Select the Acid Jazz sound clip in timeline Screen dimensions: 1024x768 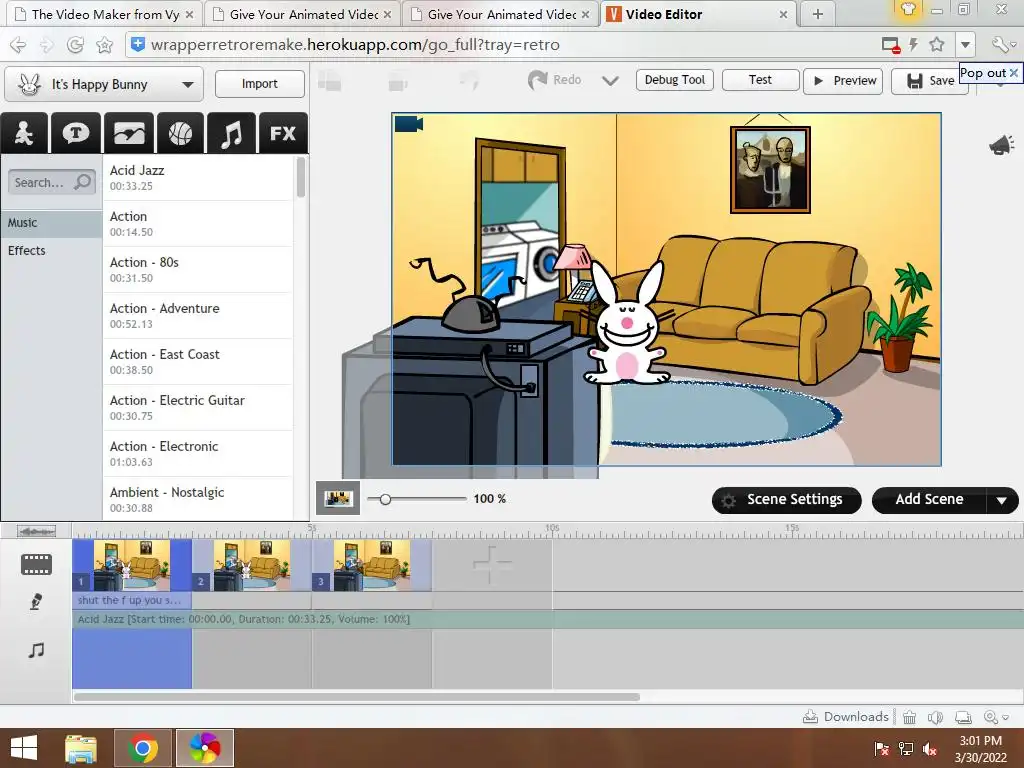547,619
